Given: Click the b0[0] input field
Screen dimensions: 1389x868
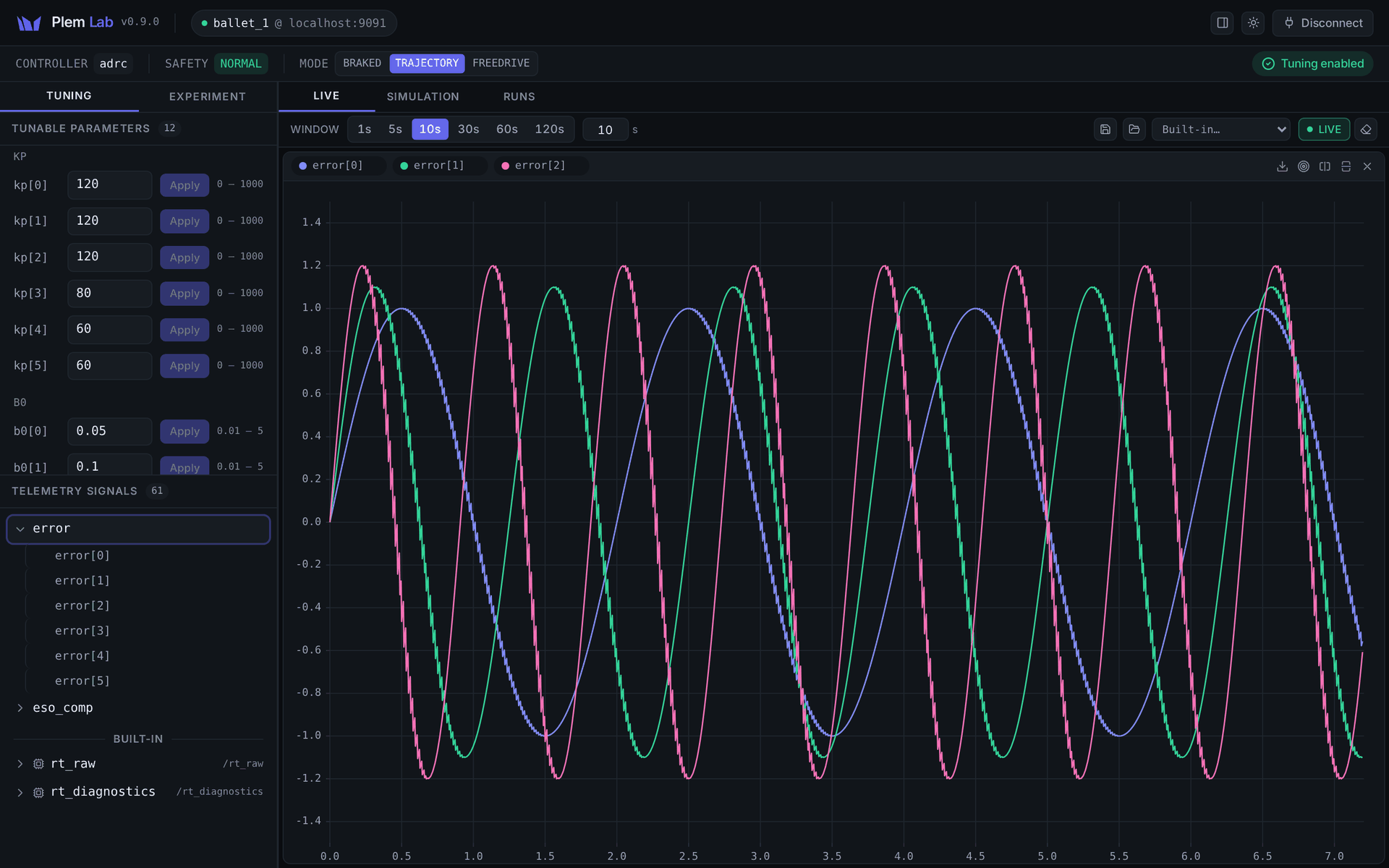Looking at the screenshot, I should point(109,431).
